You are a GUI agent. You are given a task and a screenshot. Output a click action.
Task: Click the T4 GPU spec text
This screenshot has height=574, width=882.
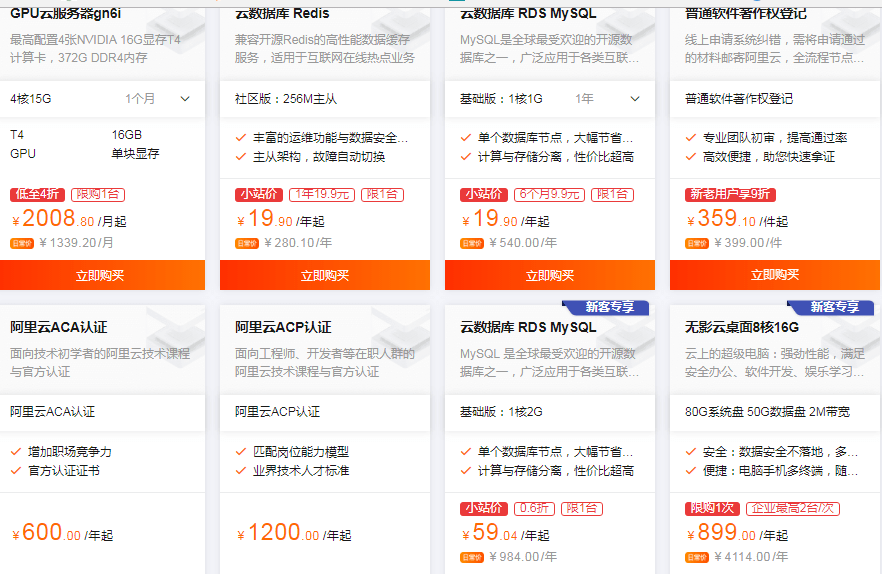[23, 144]
